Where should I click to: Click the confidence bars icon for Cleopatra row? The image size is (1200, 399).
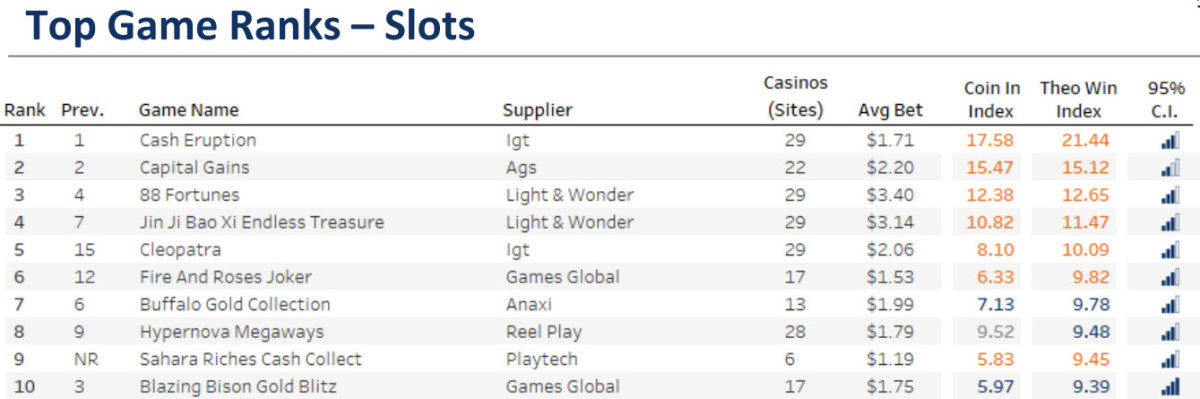[x=1170, y=250]
